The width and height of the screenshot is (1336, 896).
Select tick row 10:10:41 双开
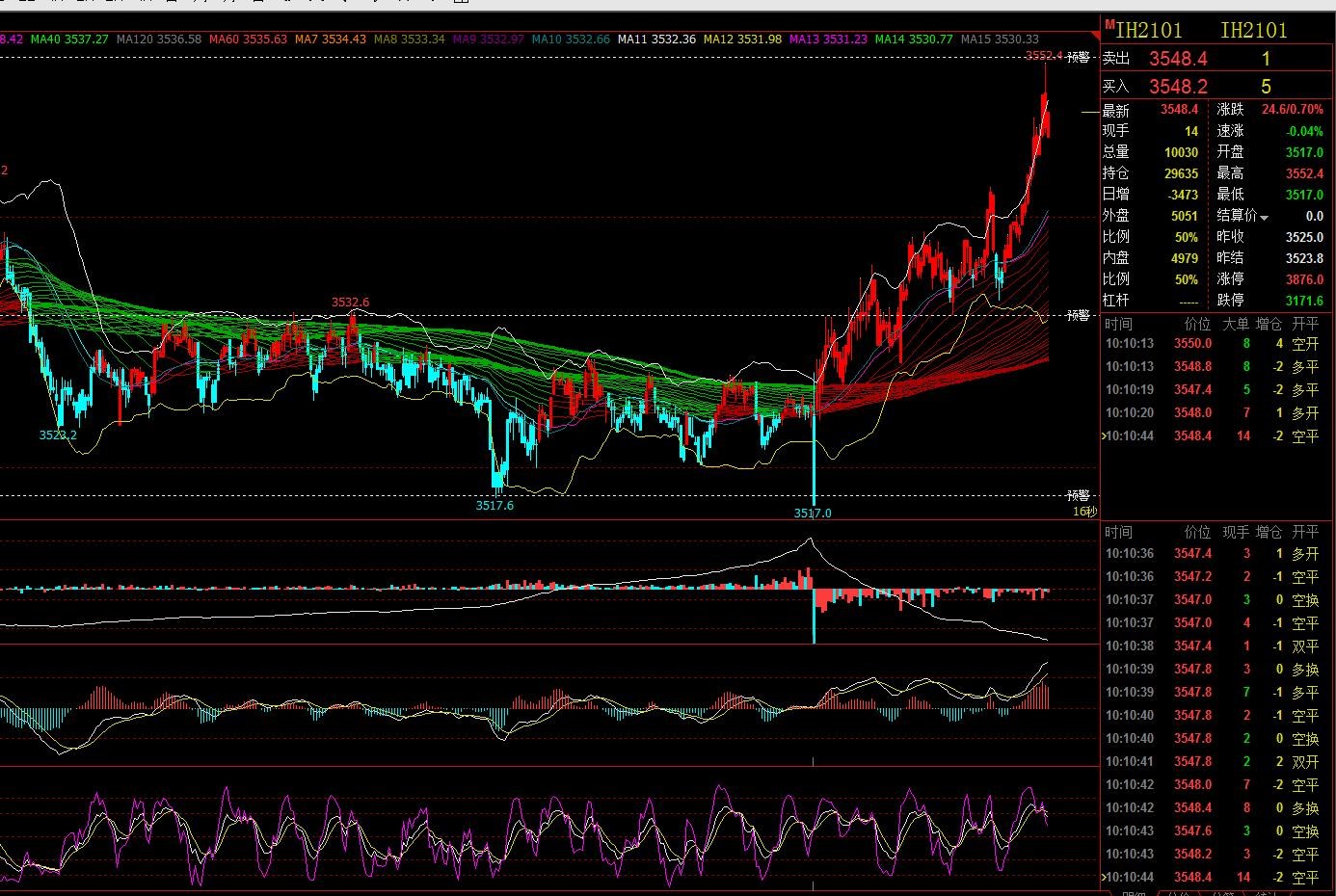pyautogui.click(x=1216, y=762)
